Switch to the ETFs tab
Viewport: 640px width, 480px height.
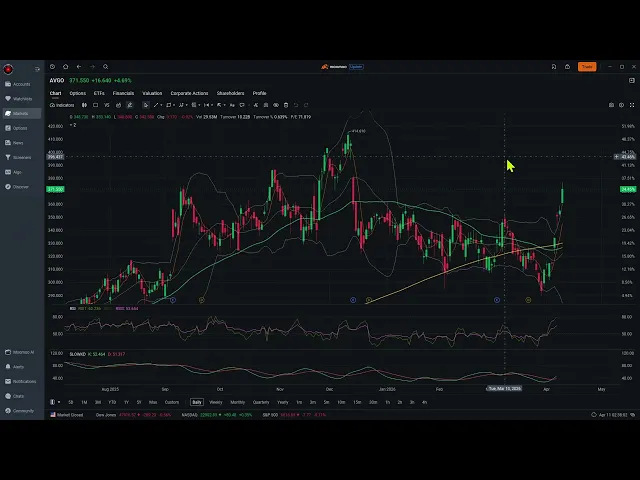coord(99,93)
